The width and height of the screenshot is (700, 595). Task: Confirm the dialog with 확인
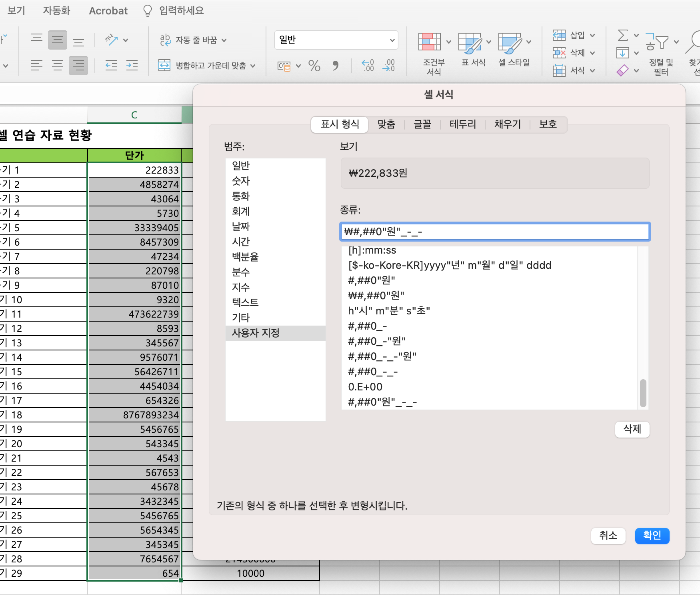(x=652, y=535)
